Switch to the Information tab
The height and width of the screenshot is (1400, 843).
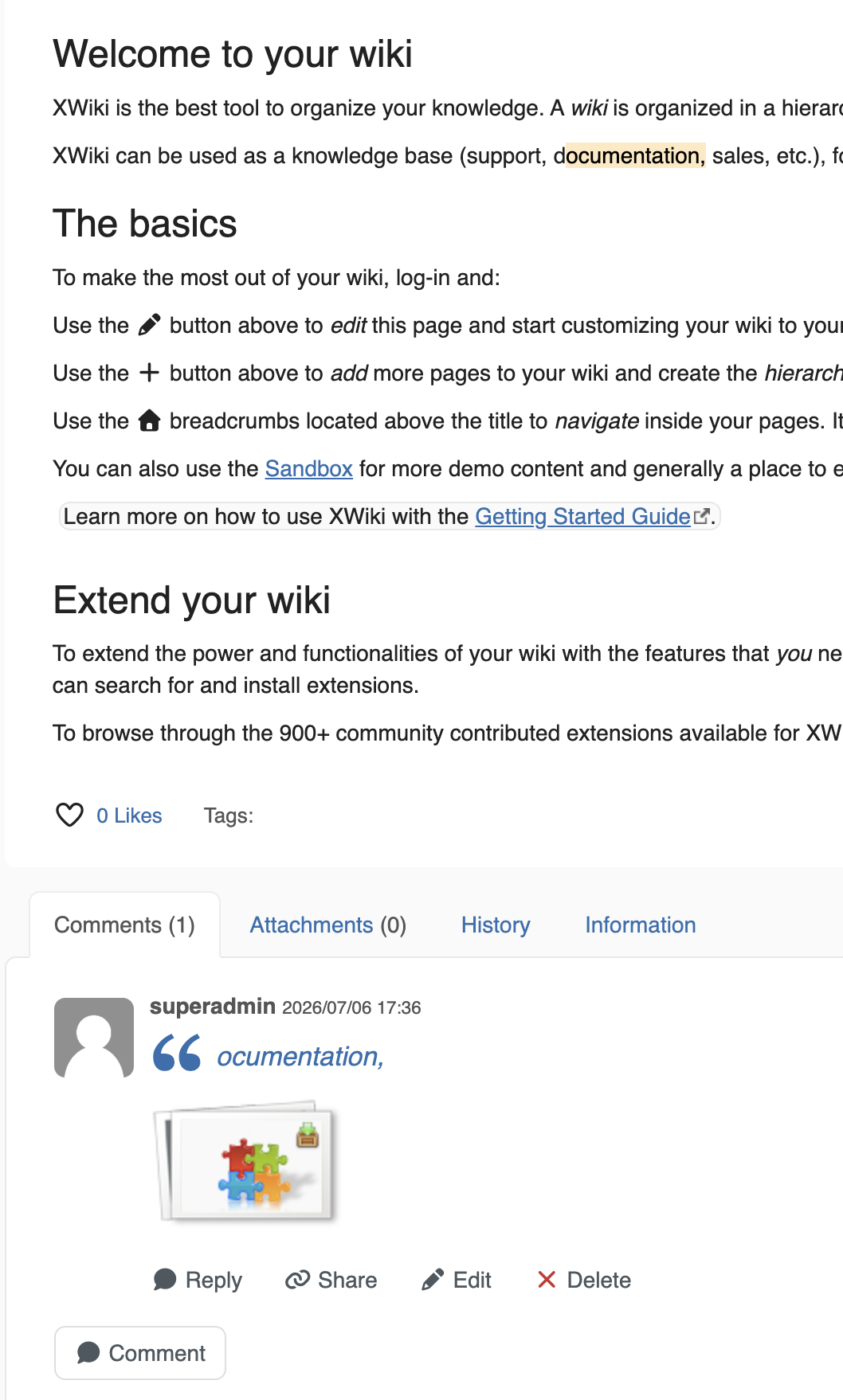pos(641,925)
